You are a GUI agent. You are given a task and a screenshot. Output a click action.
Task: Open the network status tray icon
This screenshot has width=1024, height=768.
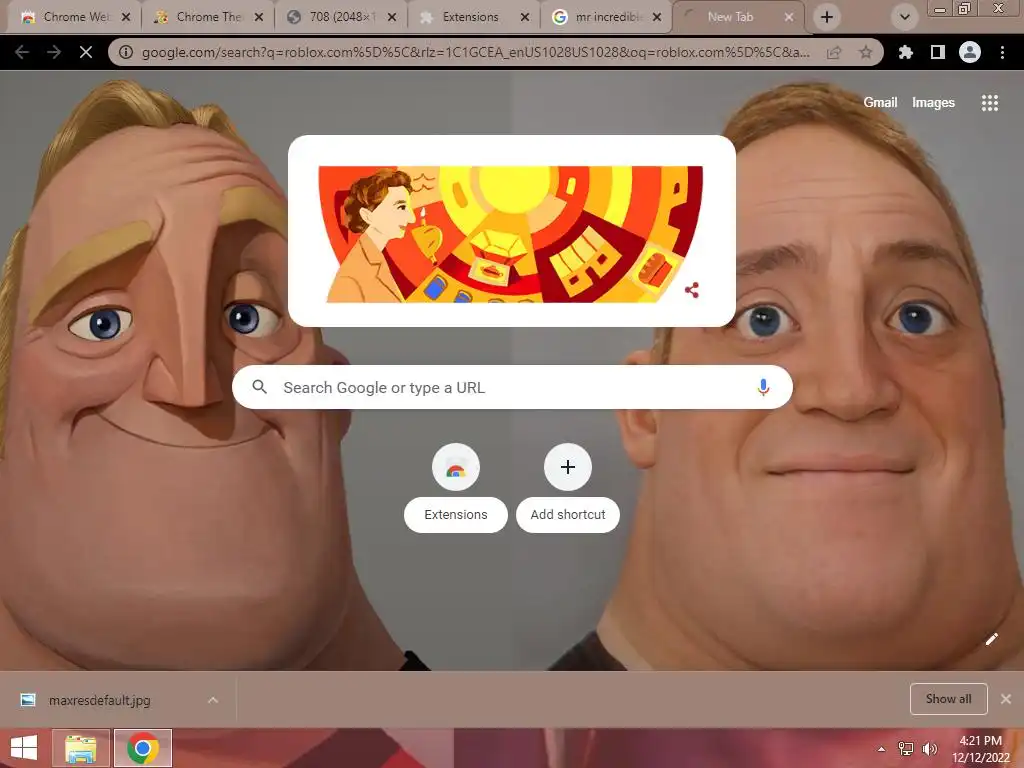click(x=906, y=749)
